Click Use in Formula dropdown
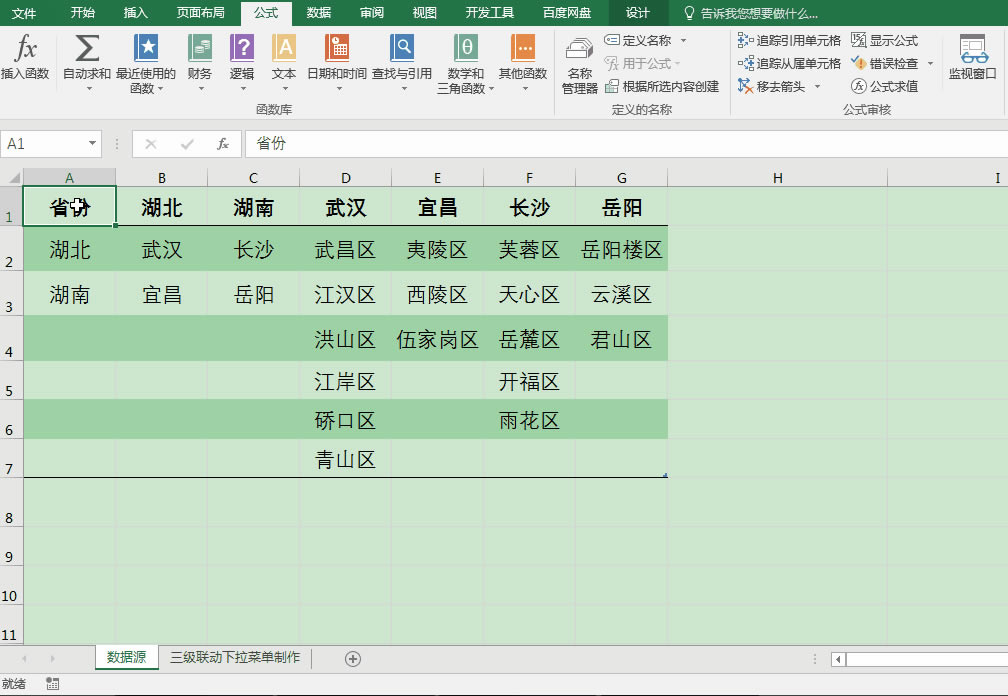 (x=642, y=63)
